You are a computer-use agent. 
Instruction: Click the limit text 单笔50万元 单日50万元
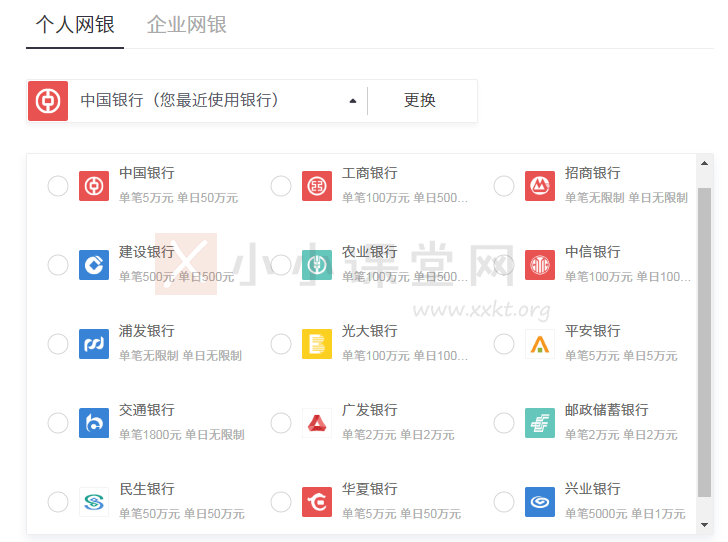pyautogui.click(x=182, y=514)
